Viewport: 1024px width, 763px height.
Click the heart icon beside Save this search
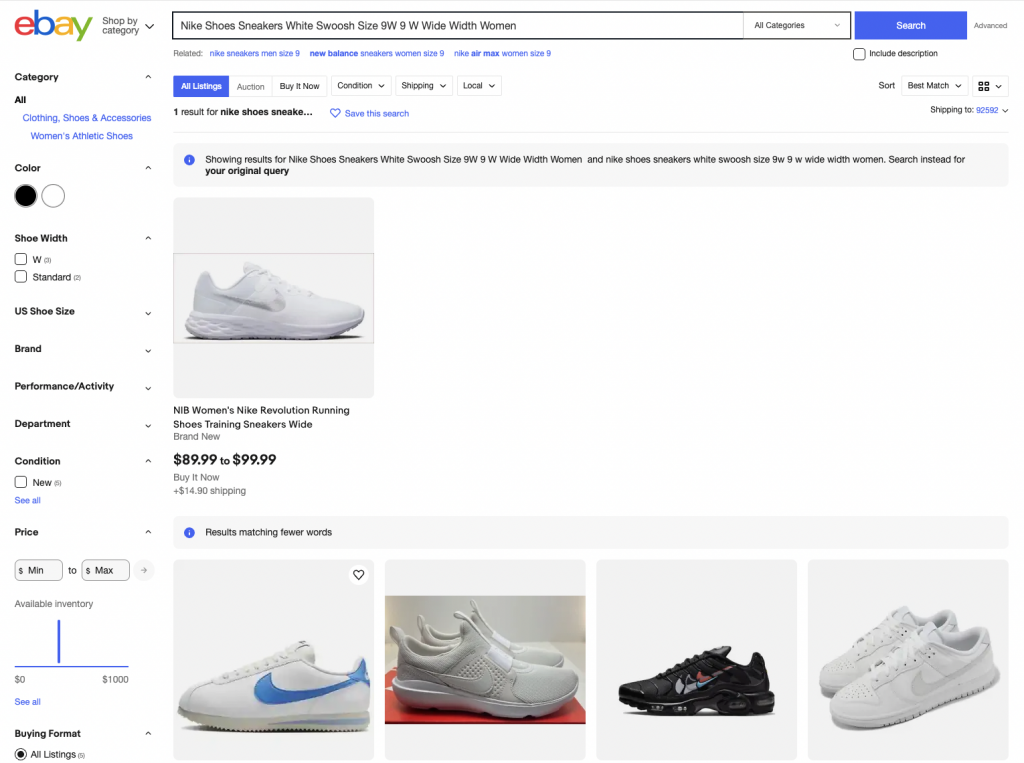(335, 113)
